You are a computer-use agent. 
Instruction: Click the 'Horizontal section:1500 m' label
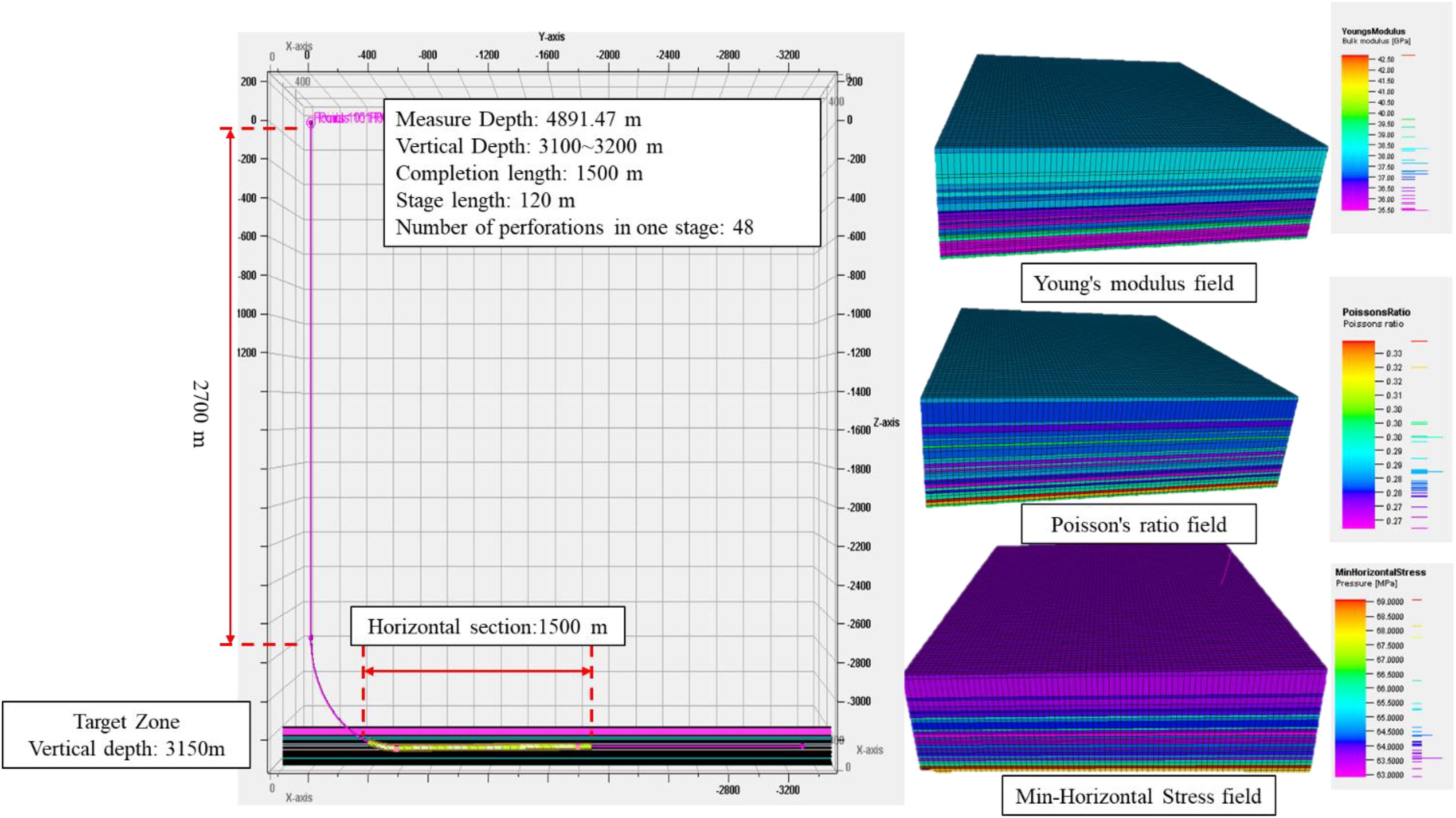click(x=487, y=627)
